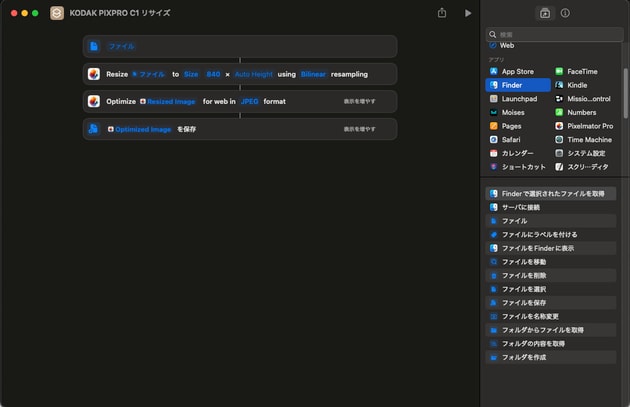Click the Auto Height field
630x407 pixels.
pyautogui.click(x=253, y=74)
